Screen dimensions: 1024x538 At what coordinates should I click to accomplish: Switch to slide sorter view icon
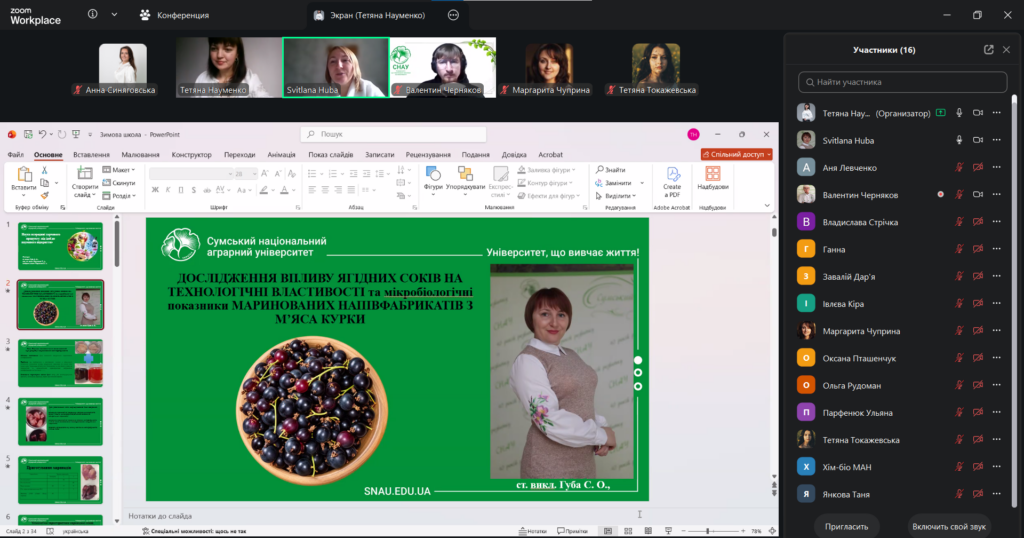(628, 531)
